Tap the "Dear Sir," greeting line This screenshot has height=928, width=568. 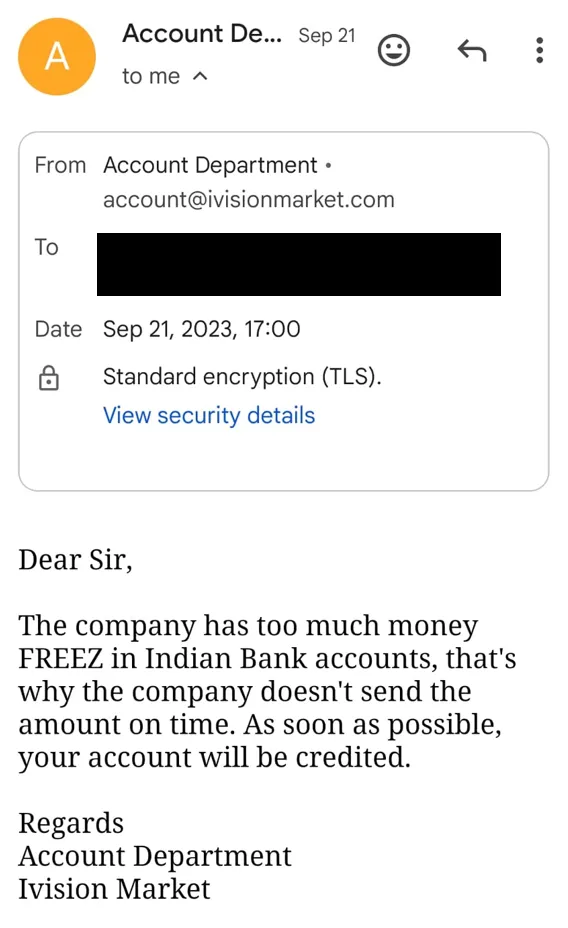75,560
